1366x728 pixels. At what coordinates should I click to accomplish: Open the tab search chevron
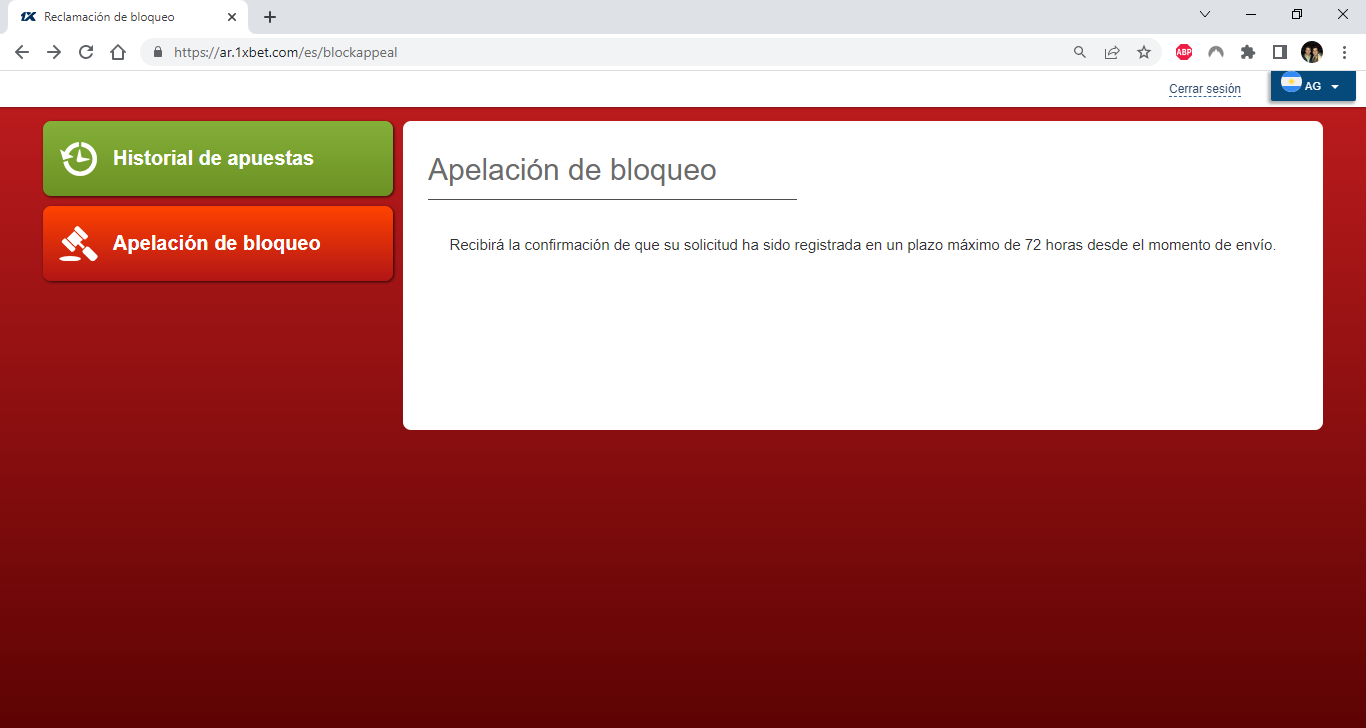click(1205, 14)
